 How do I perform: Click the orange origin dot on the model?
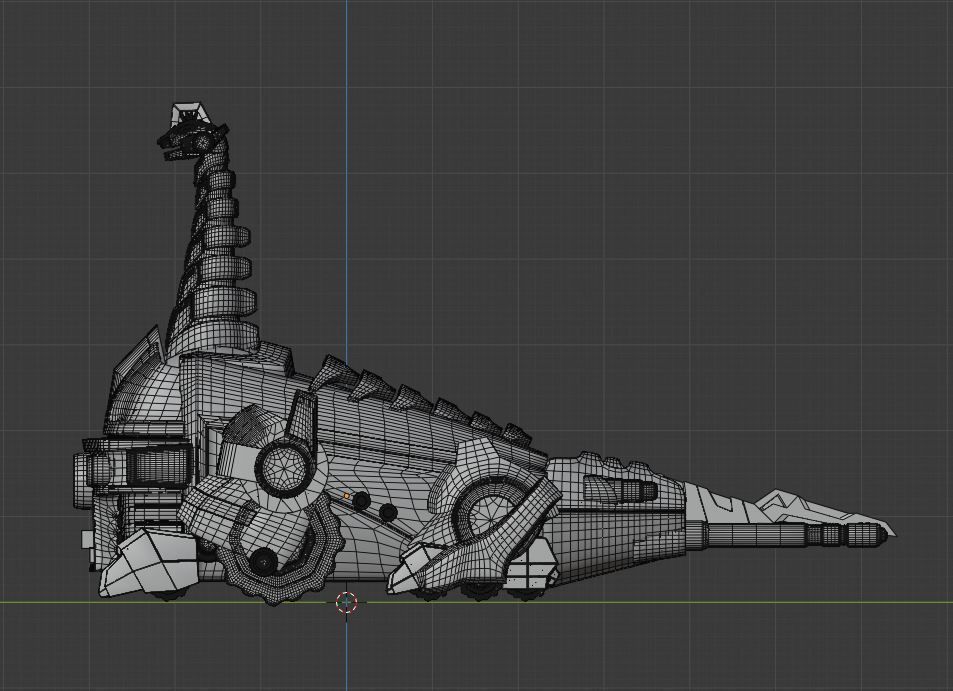pyautogui.click(x=346, y=496)
